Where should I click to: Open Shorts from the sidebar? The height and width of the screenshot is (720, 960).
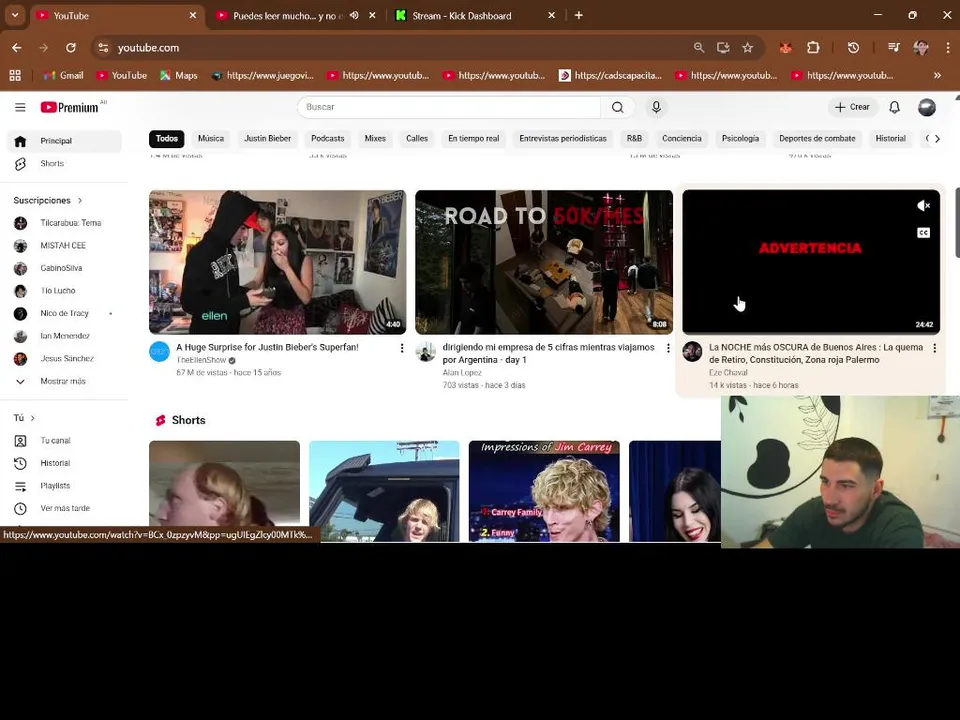(64, 163)
